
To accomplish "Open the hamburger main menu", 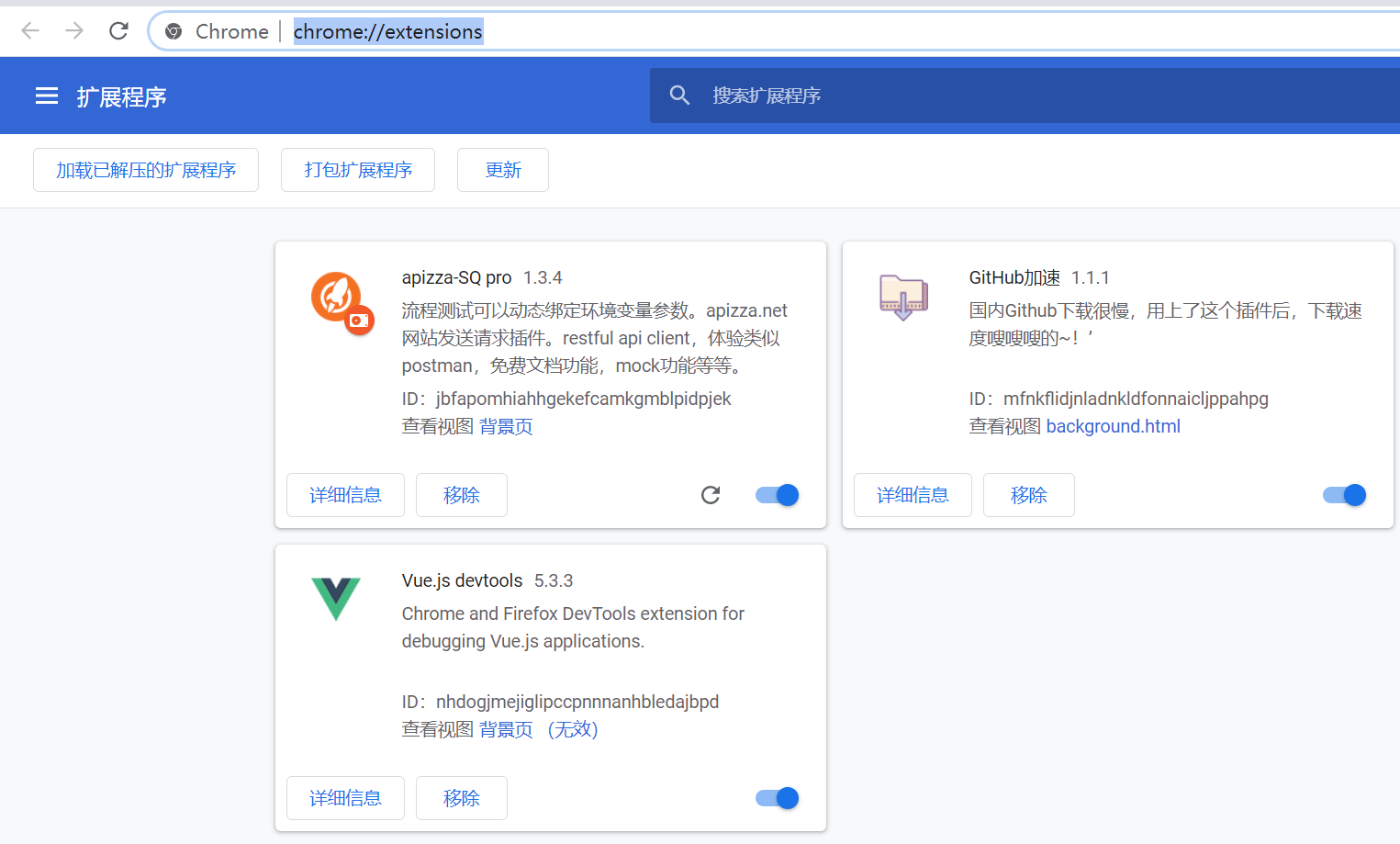I will [x=47, y=96].
